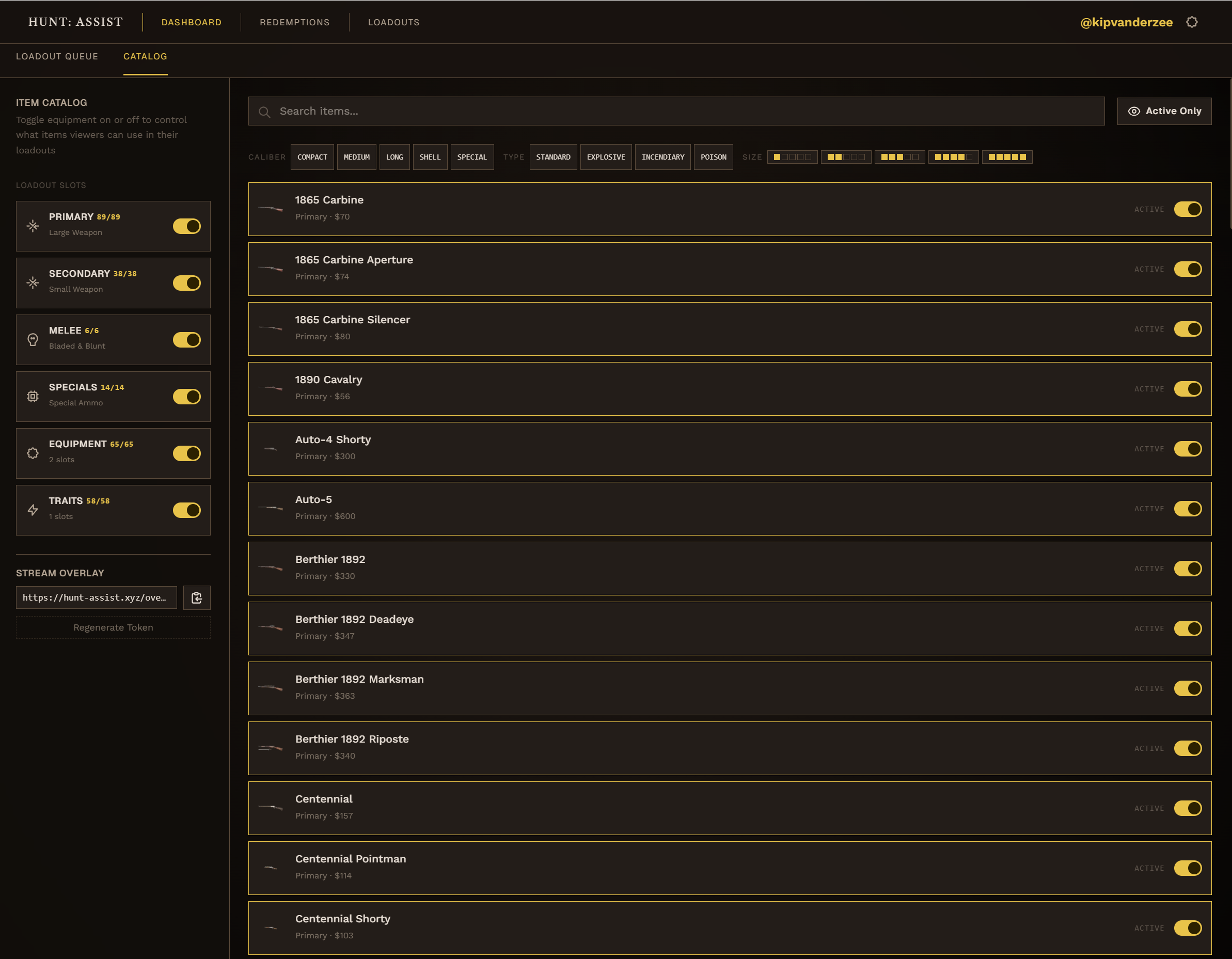The width and height of the screenshot is (1232, 959).
Task: Filter by size three slots
Action: (900, 157)
